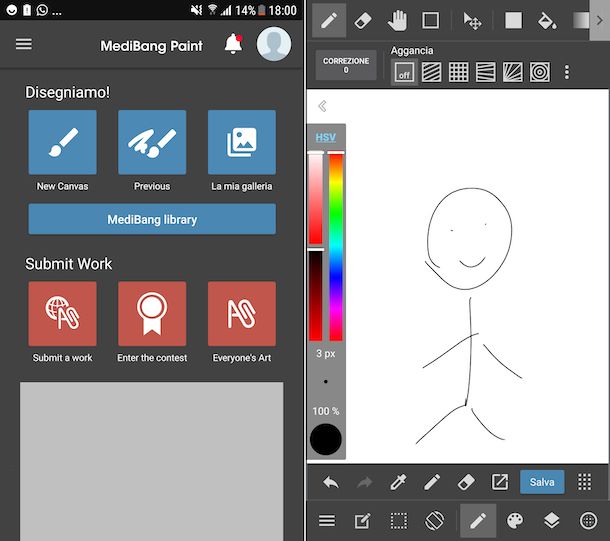Viewport: 610px width, 541px height.
Task: Open notifications bell icon
Action: click(233, 44)
